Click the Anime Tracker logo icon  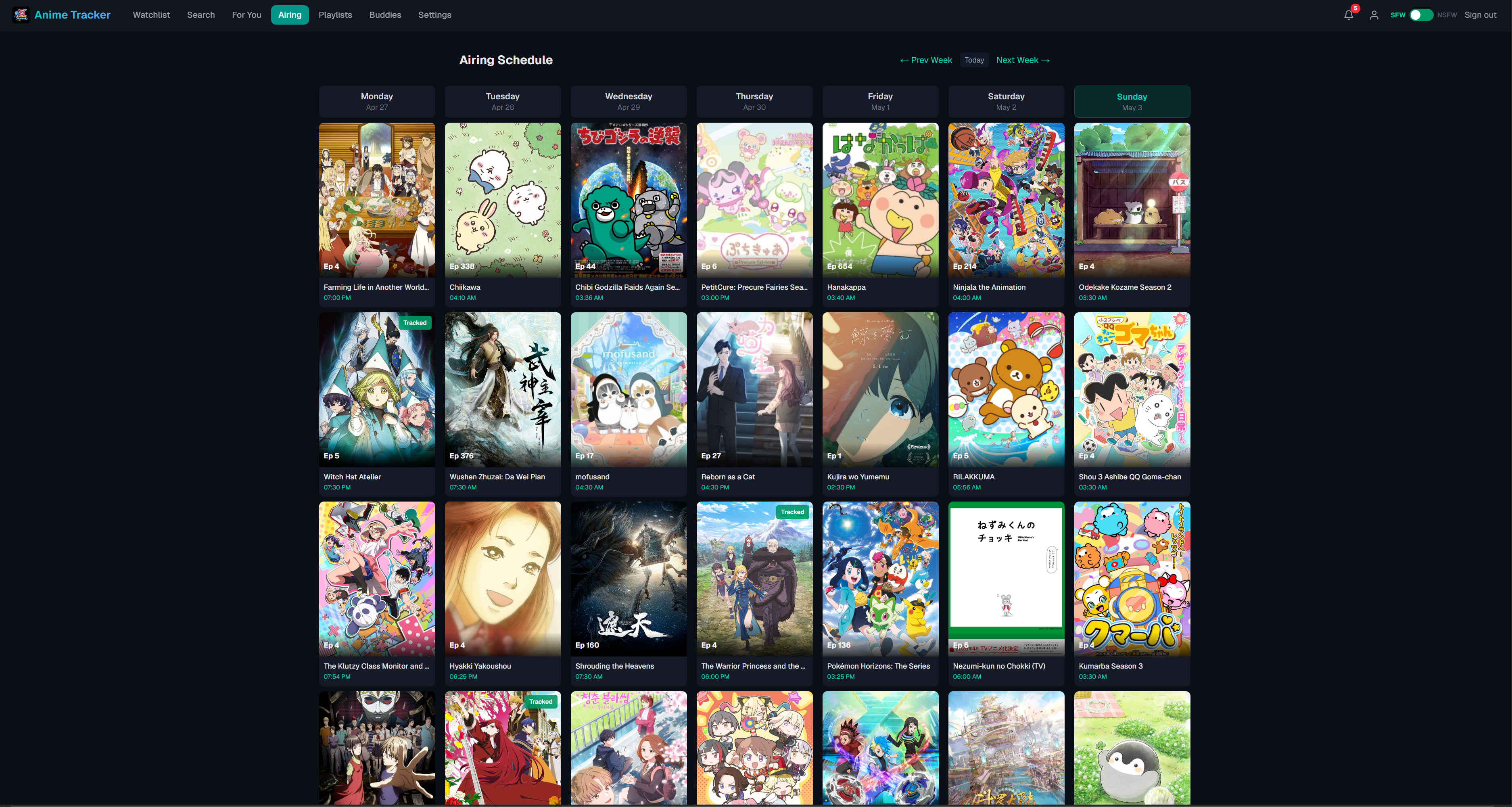tap(21, 15)
